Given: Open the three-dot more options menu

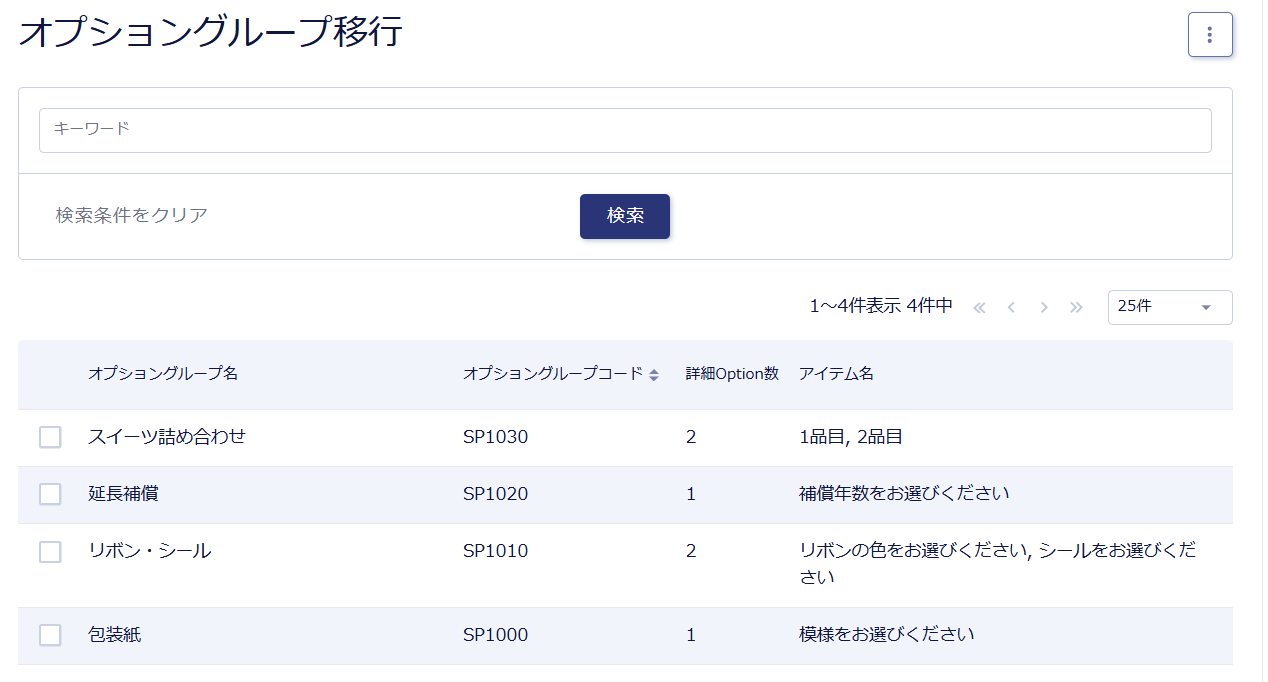Looking at the screenshot, I should pos(1209,35).
